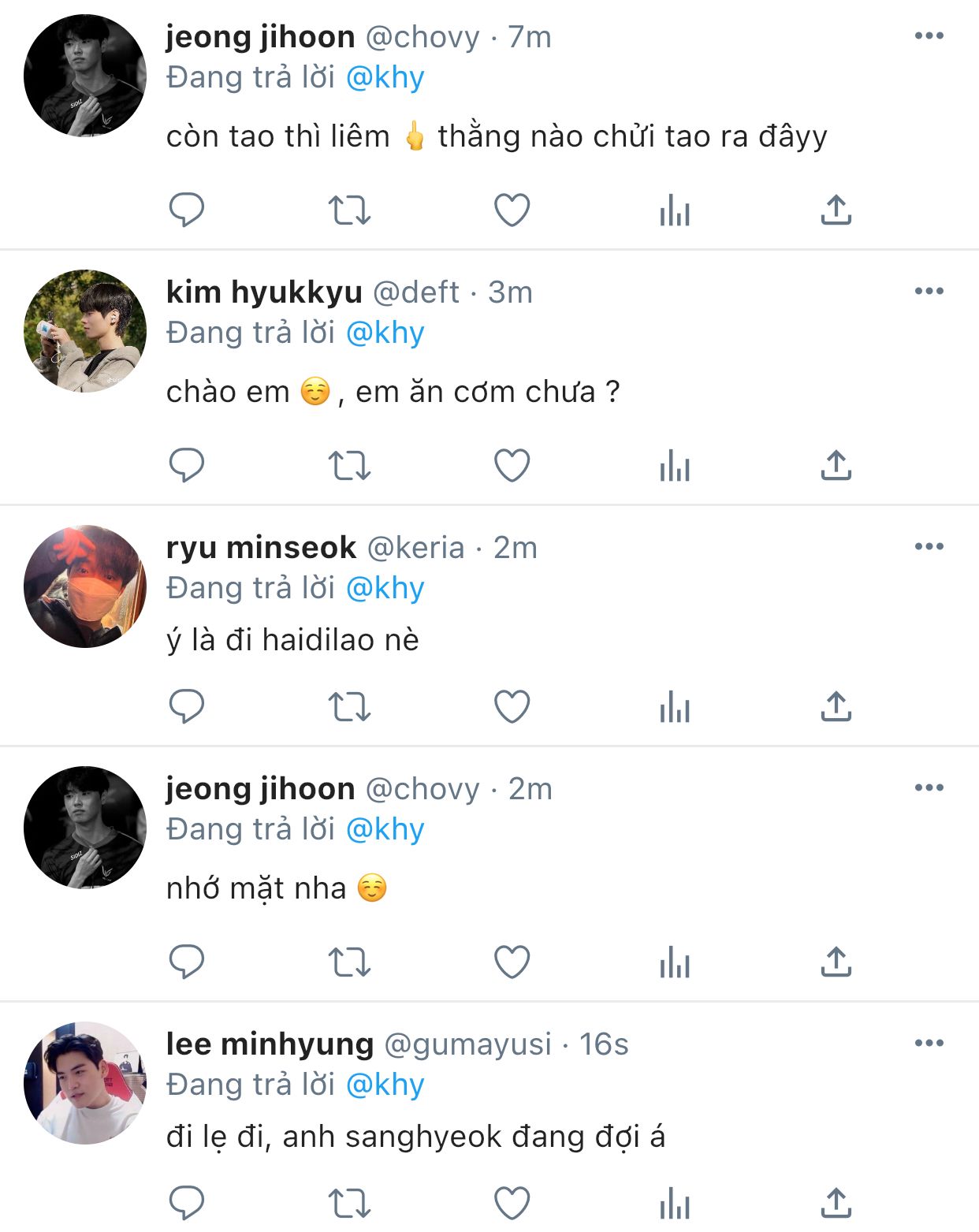
Task: Open lee minhyung's display name
Action: click(x=270, y=1044)
